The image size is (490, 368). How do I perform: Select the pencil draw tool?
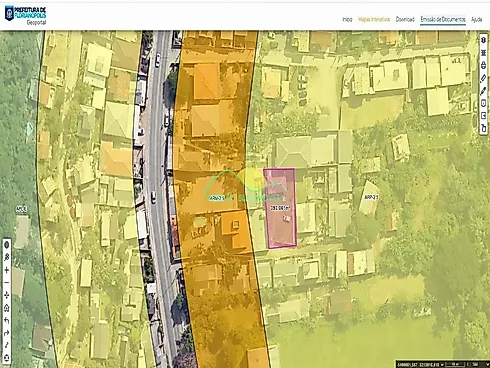tap(483, 91)
